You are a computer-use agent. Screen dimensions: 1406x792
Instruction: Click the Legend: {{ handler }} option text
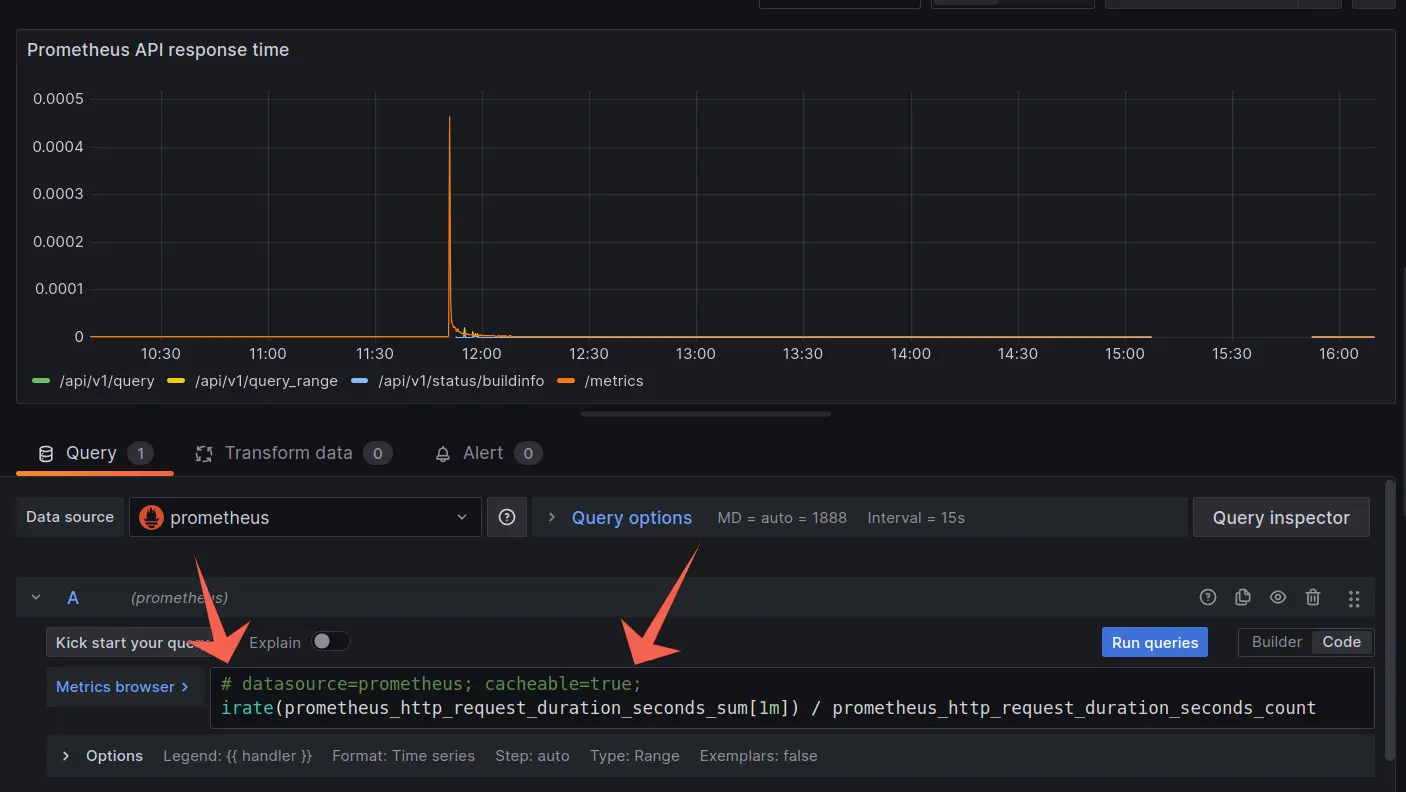tap(238, 756)
